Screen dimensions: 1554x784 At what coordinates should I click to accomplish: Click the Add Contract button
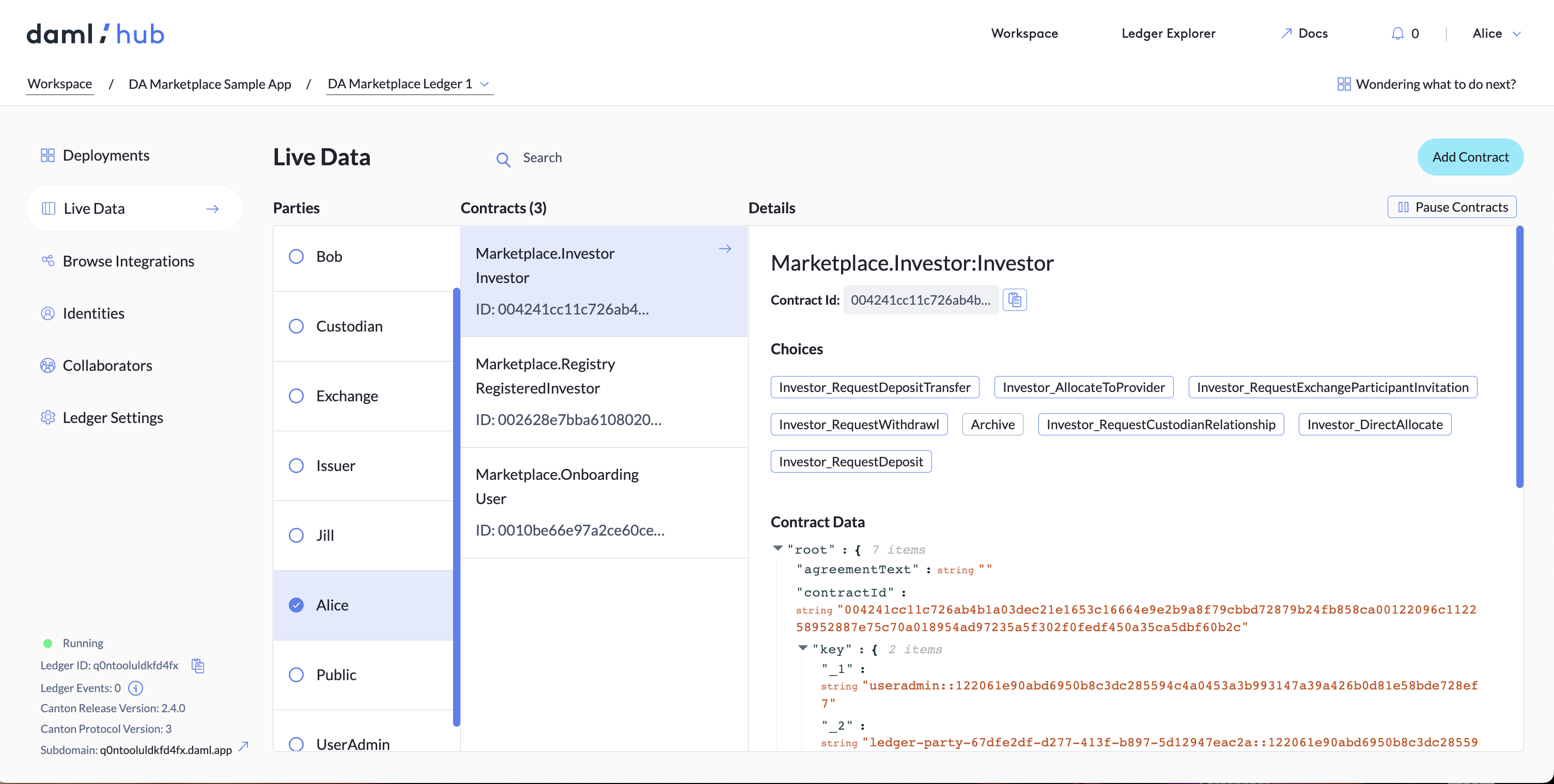pos(1470,157)
